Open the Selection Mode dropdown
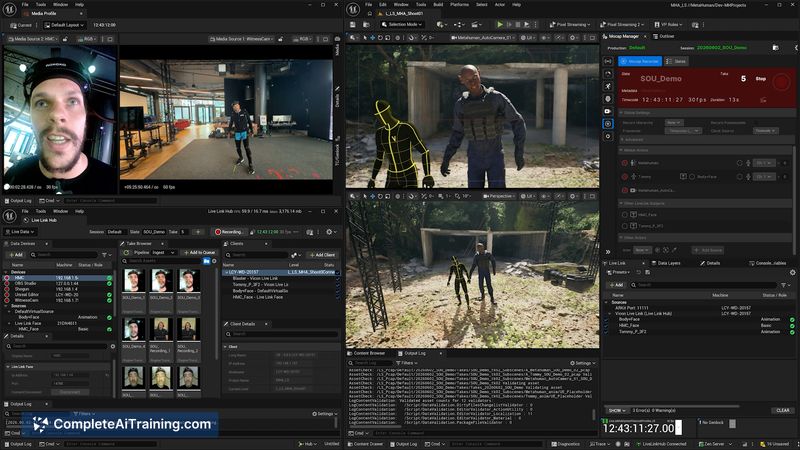 click(x=402, y=24)
